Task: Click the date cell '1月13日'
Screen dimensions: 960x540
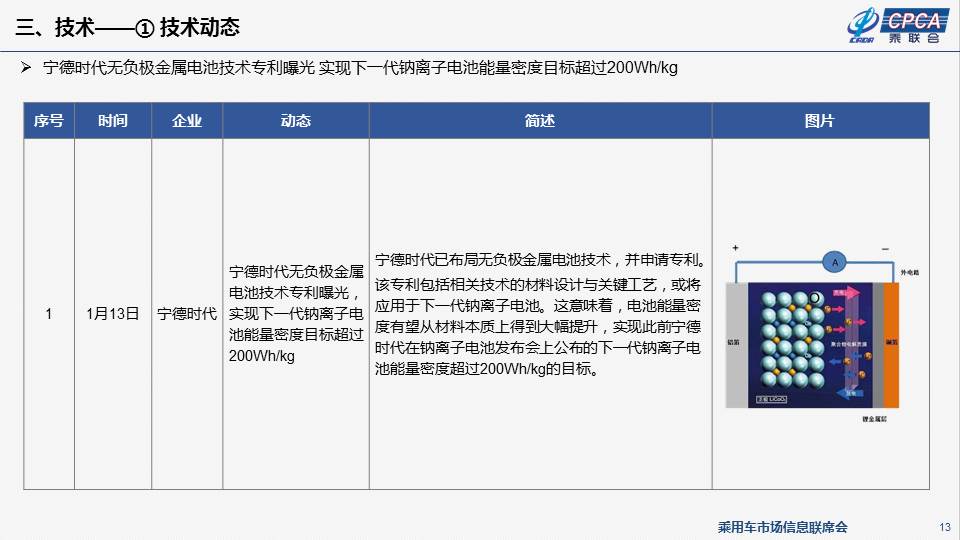Action: [113, 314]
